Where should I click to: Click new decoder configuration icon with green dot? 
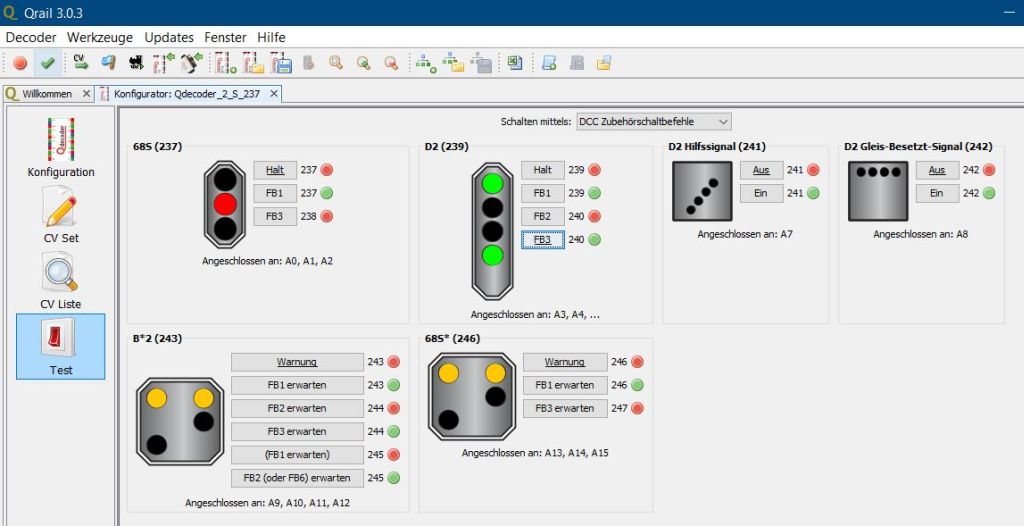(x=226, y=63)
